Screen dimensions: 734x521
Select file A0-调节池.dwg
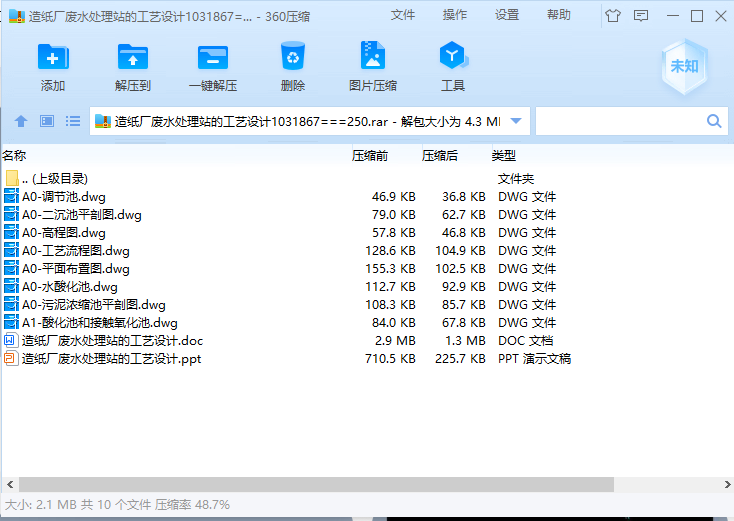click(368, 197)
